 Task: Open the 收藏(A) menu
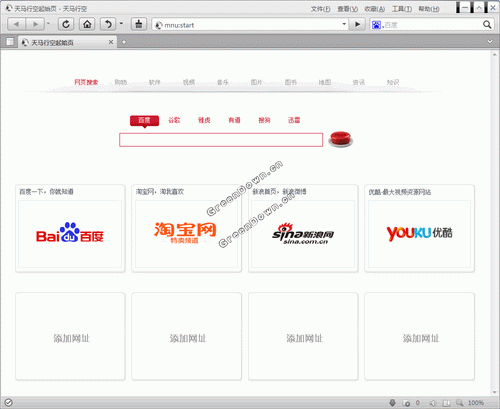375,9
